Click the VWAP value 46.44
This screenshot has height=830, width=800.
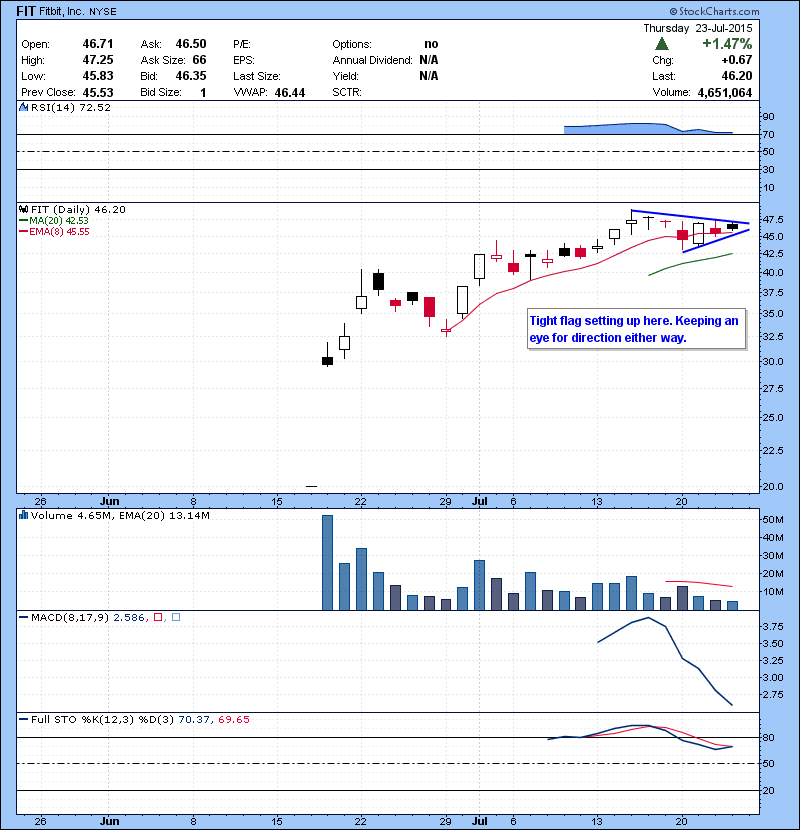coord(290,93)
